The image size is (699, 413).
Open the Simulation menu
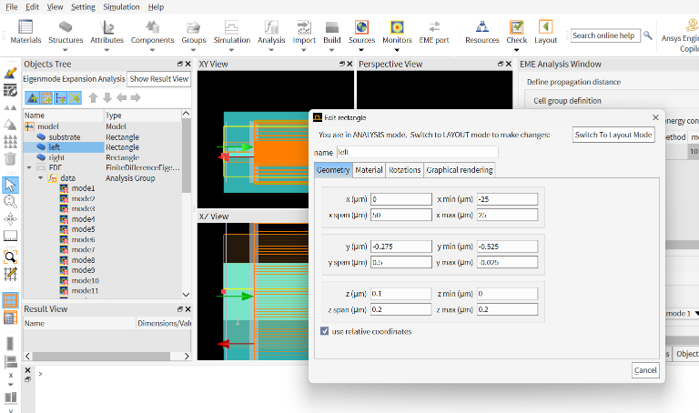121,7
